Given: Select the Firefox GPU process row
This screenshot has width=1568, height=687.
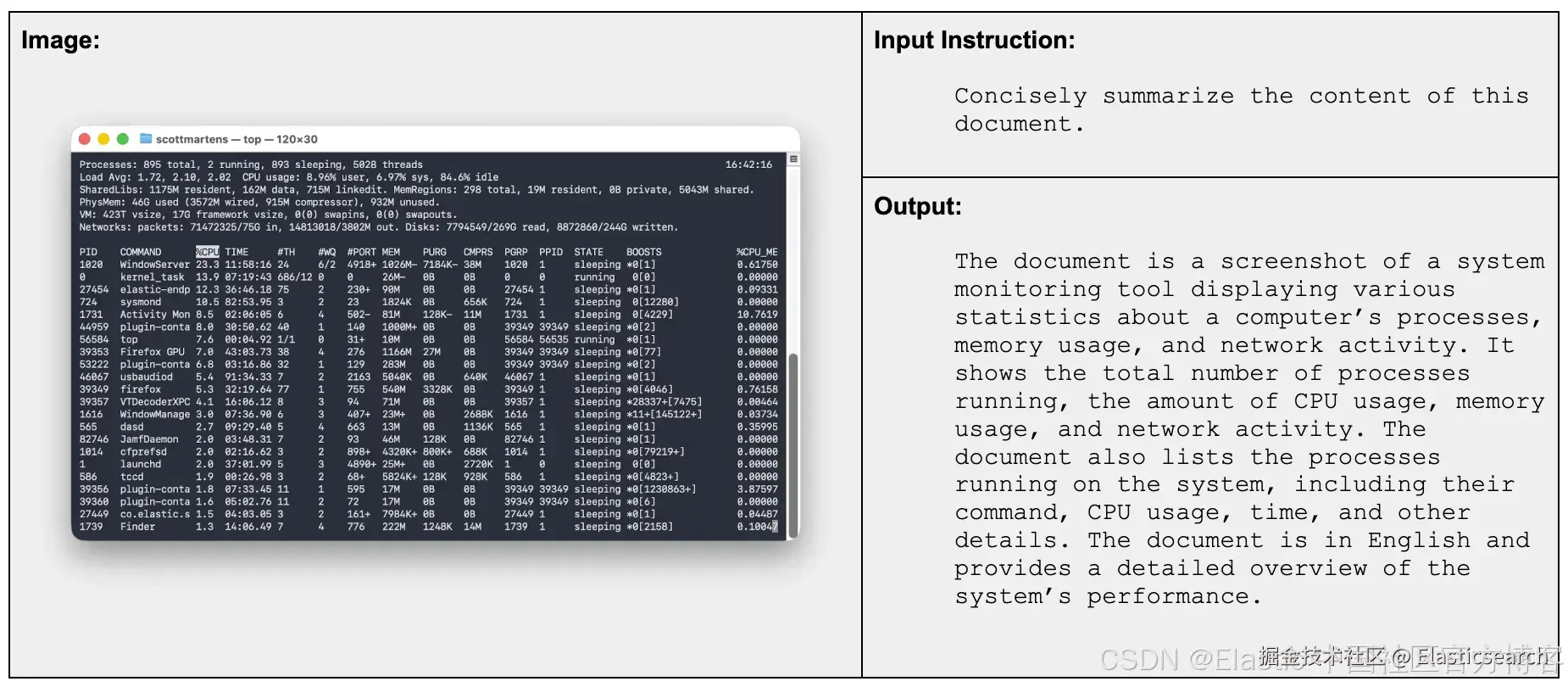Looking at the screenshot, I should (429, 352).
